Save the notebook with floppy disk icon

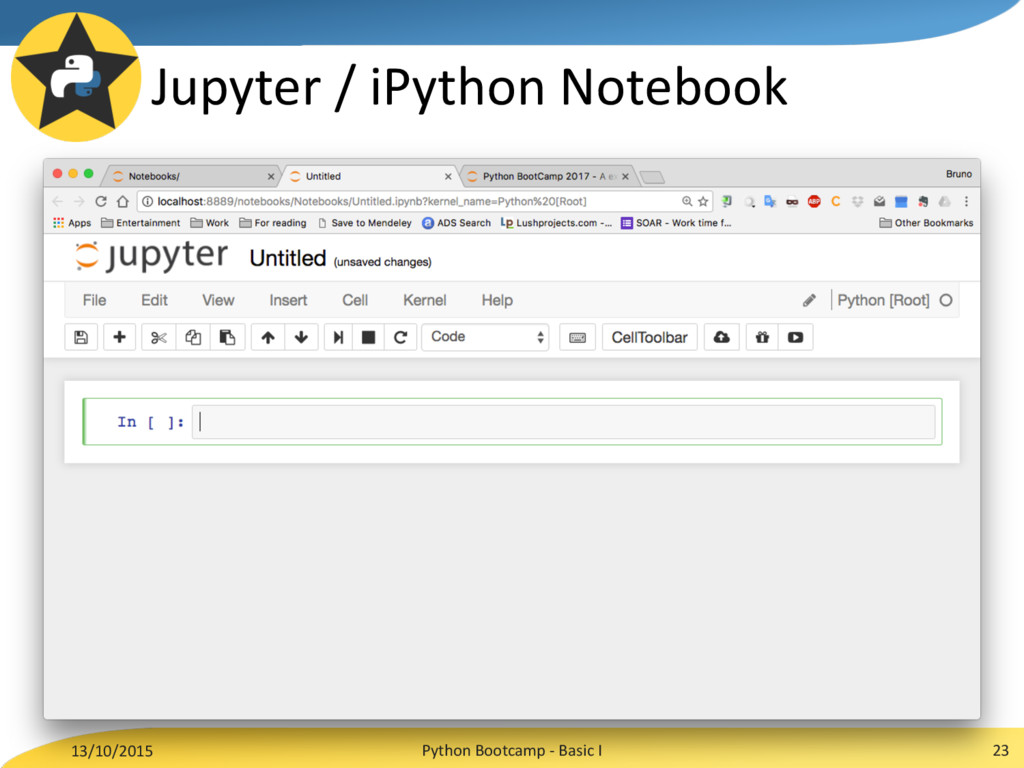[x=81, y=338]
